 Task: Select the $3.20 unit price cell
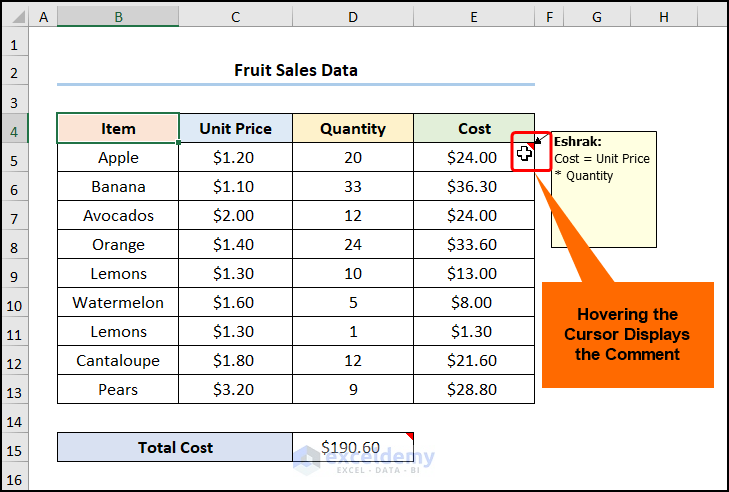tap(236, 389)
